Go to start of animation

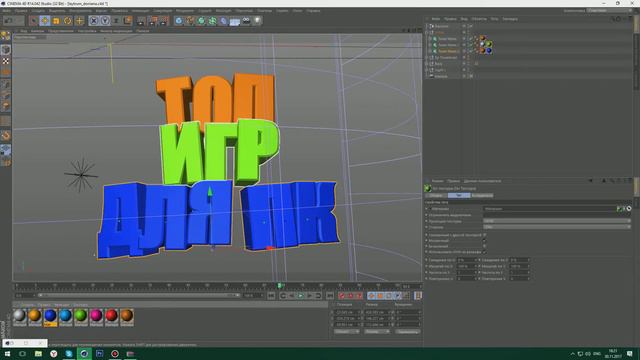(271, 296)
